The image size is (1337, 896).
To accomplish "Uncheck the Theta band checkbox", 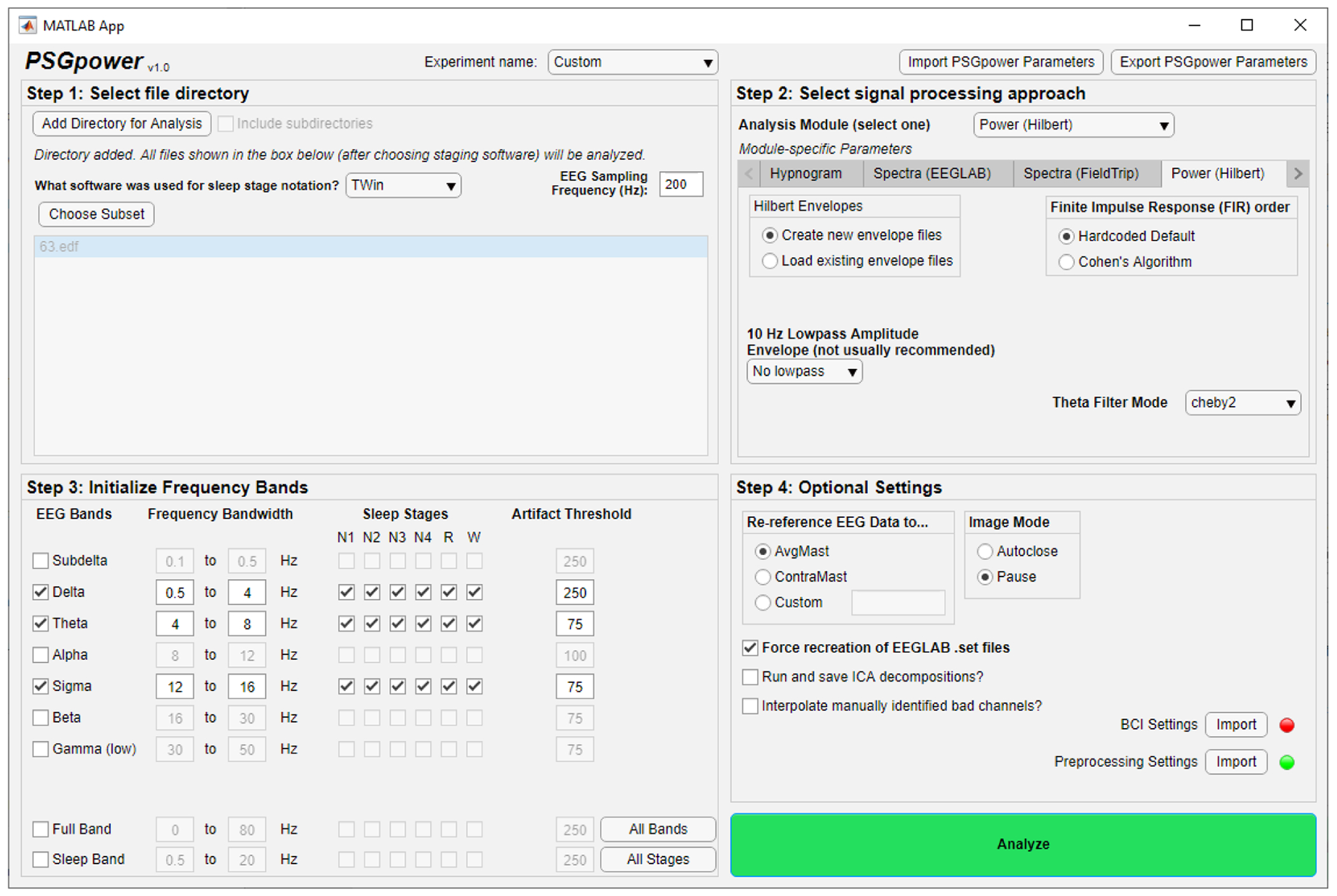I will (x=41, y=623).
